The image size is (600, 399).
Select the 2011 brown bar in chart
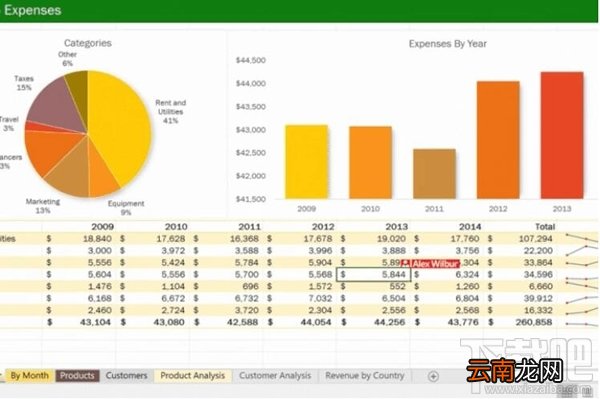click(x=434, y=174)
